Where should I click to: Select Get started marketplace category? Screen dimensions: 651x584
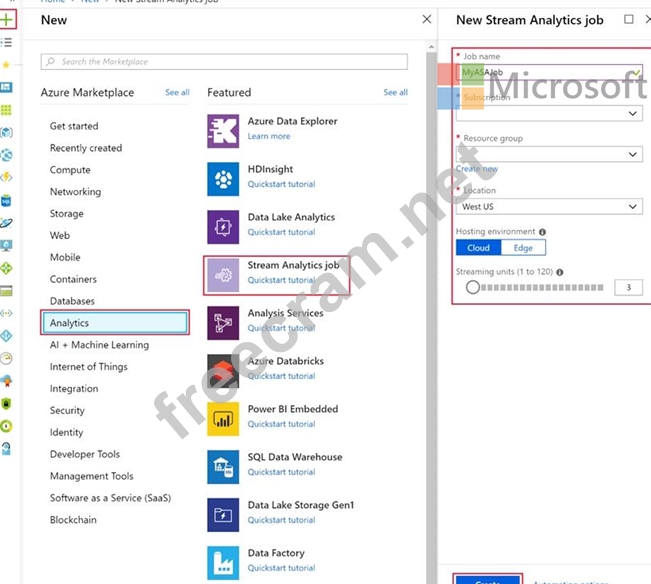(x=74, y=126)
